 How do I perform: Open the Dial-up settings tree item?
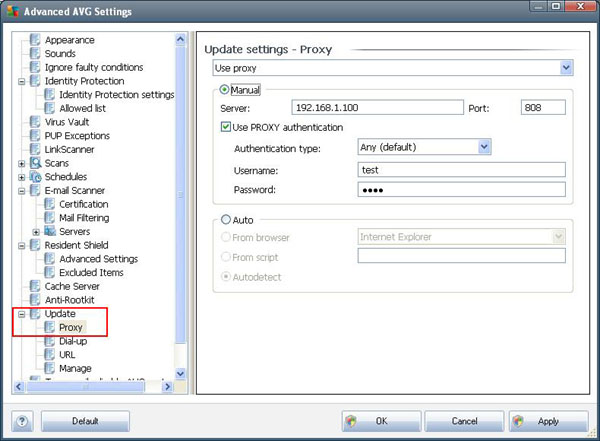pos(73,341)
